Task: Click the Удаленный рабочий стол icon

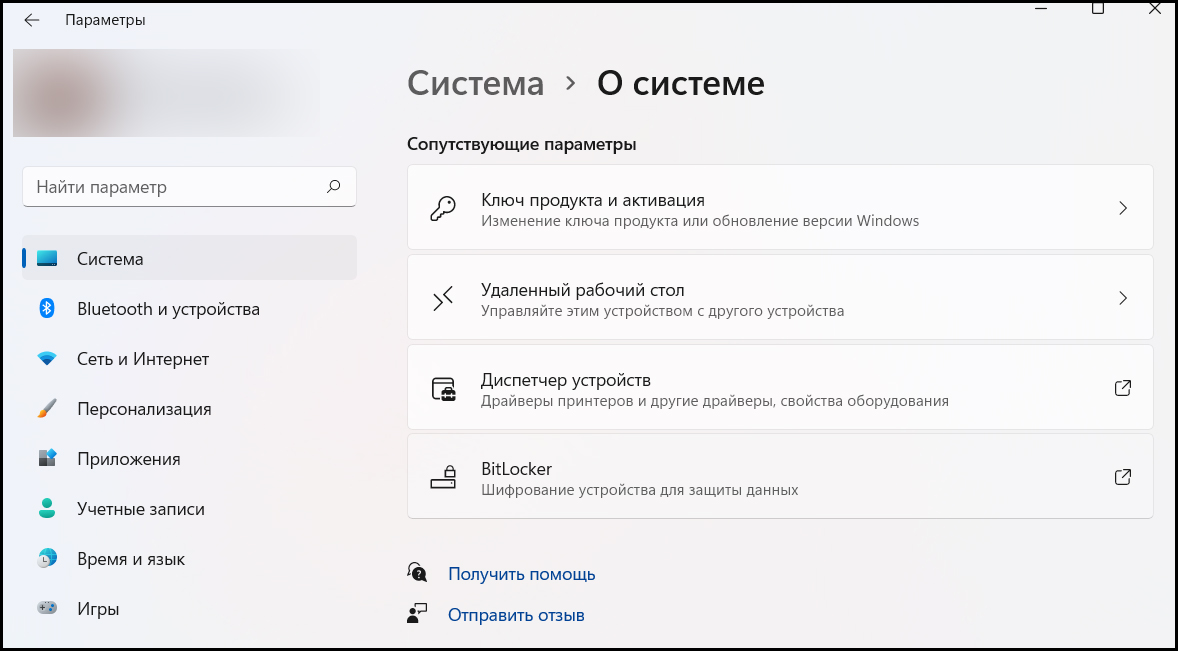Action: click(443, 298)
